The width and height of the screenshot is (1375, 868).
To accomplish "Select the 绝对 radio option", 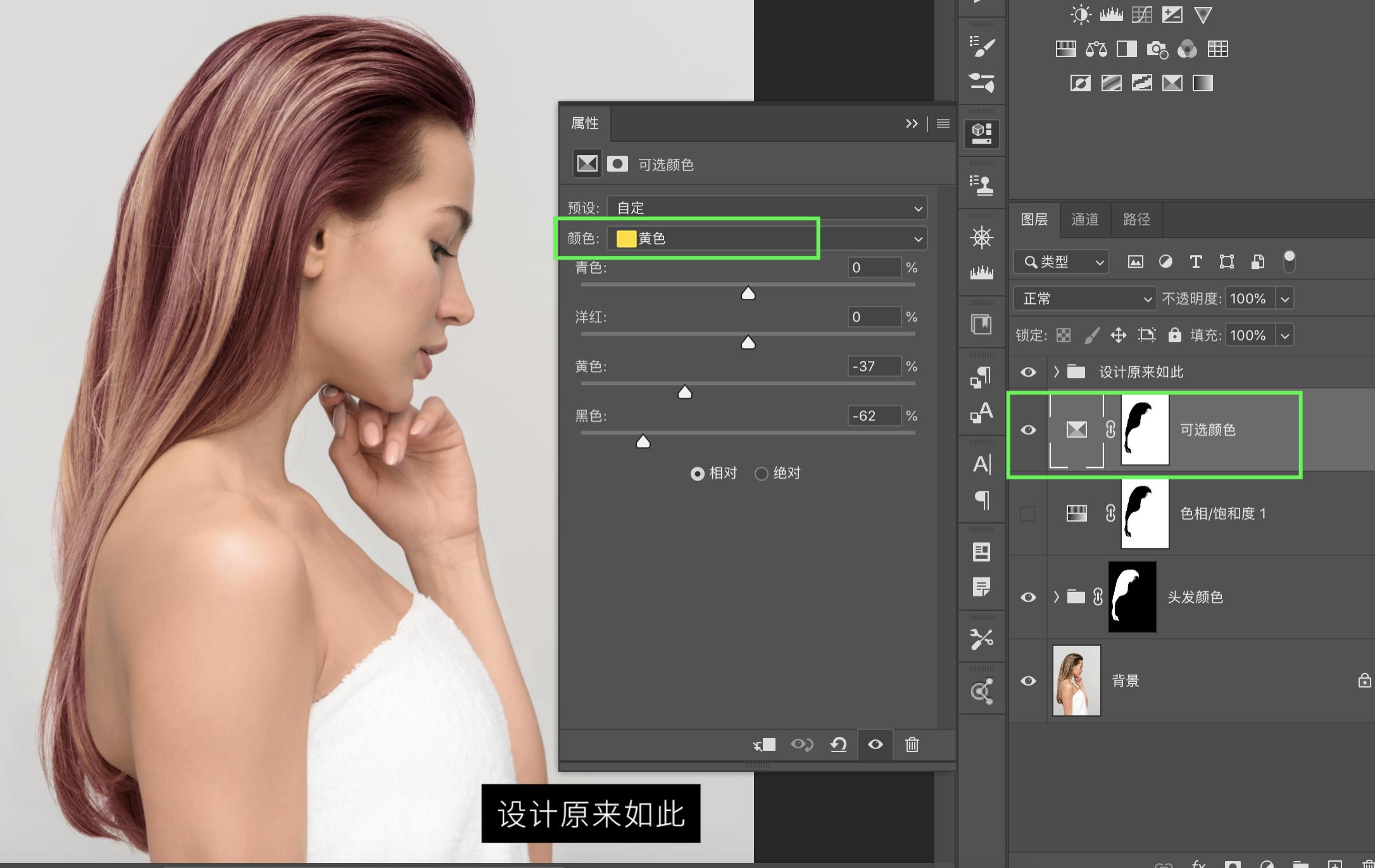I will 762,474.
